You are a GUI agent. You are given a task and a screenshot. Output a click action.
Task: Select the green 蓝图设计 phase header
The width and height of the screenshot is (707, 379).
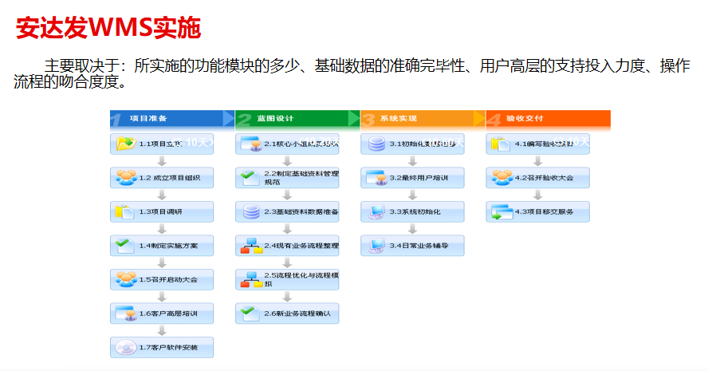click(298, 119)
